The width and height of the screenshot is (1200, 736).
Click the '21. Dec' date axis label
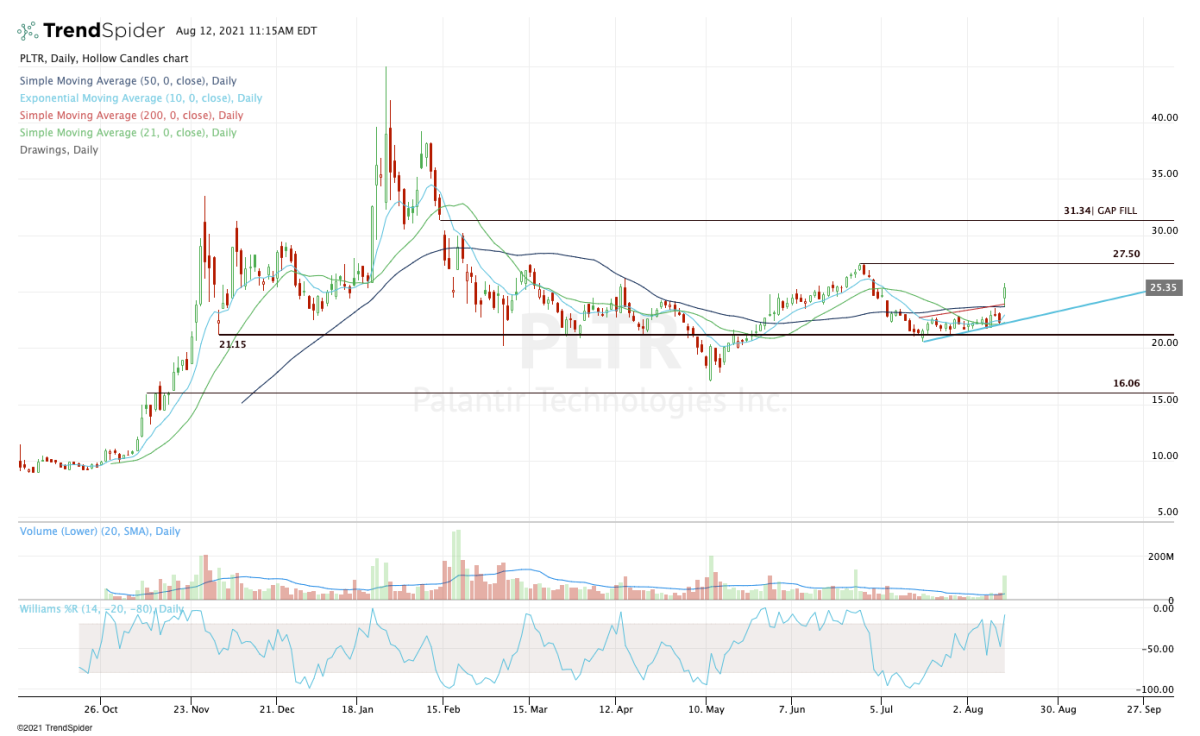pos(279,708)
